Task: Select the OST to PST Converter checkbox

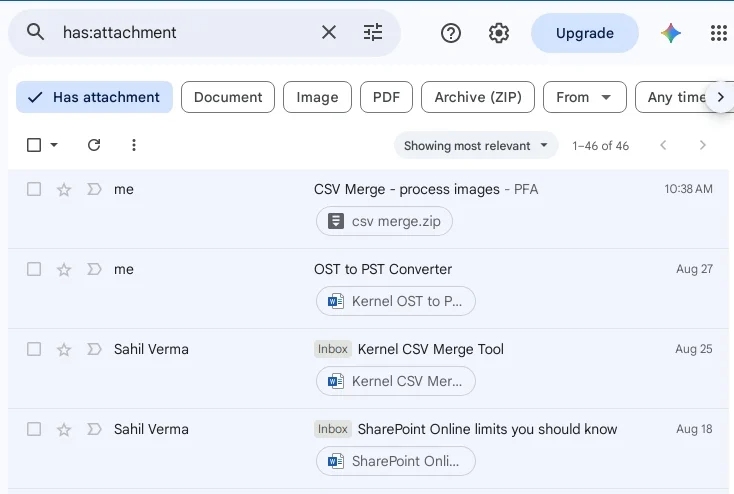Action: click(34, 269)
